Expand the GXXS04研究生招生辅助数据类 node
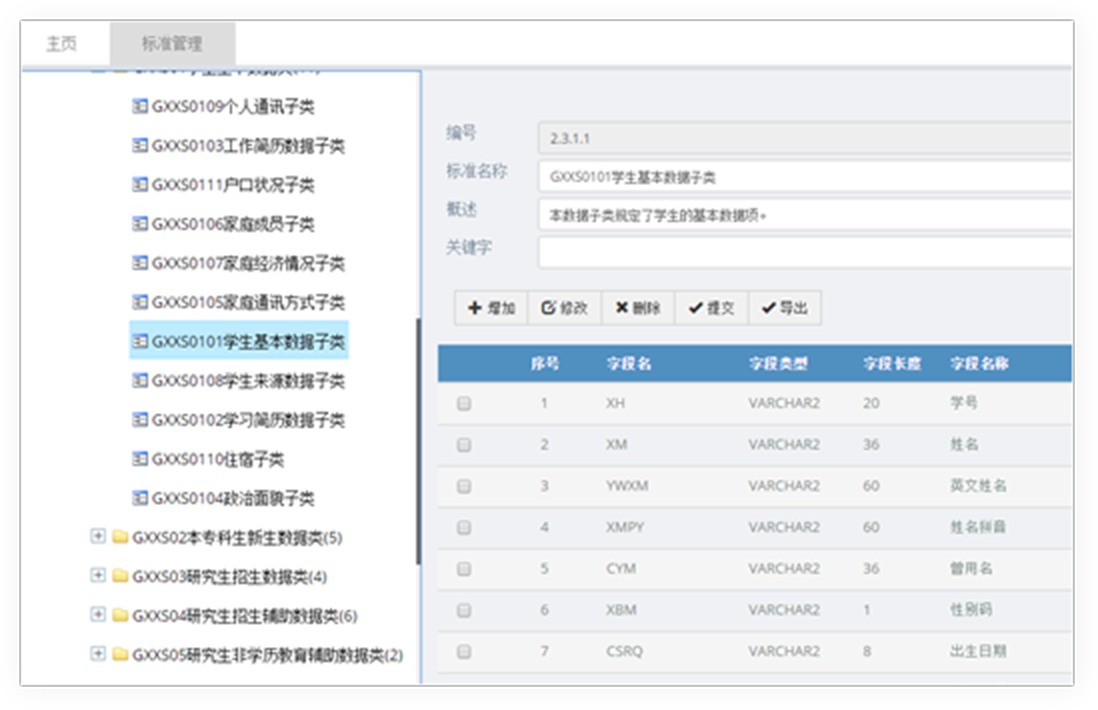Image resolution: width=1098 pixels, height=710 pixels. coord(98,615)
